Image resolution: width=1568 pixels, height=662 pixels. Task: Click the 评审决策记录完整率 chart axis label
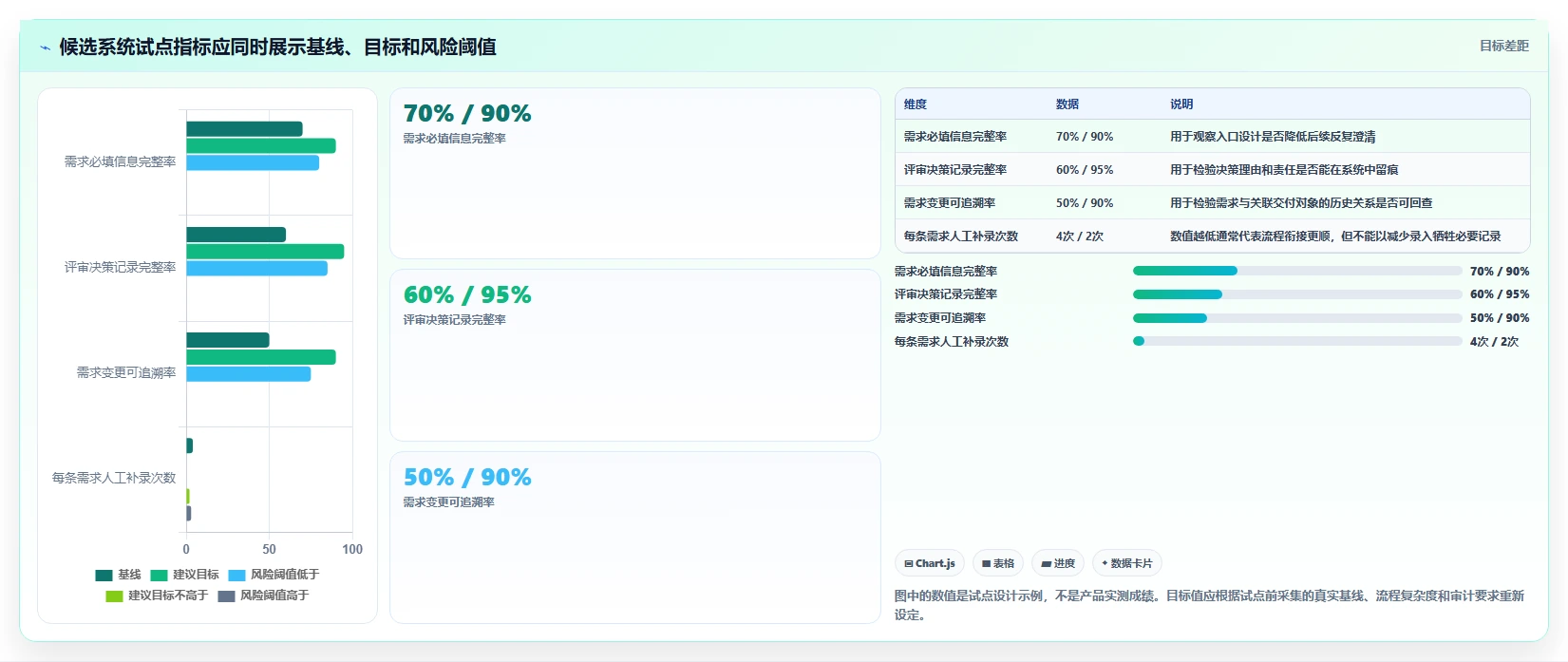pyautogui.click(x=120, y=267)
